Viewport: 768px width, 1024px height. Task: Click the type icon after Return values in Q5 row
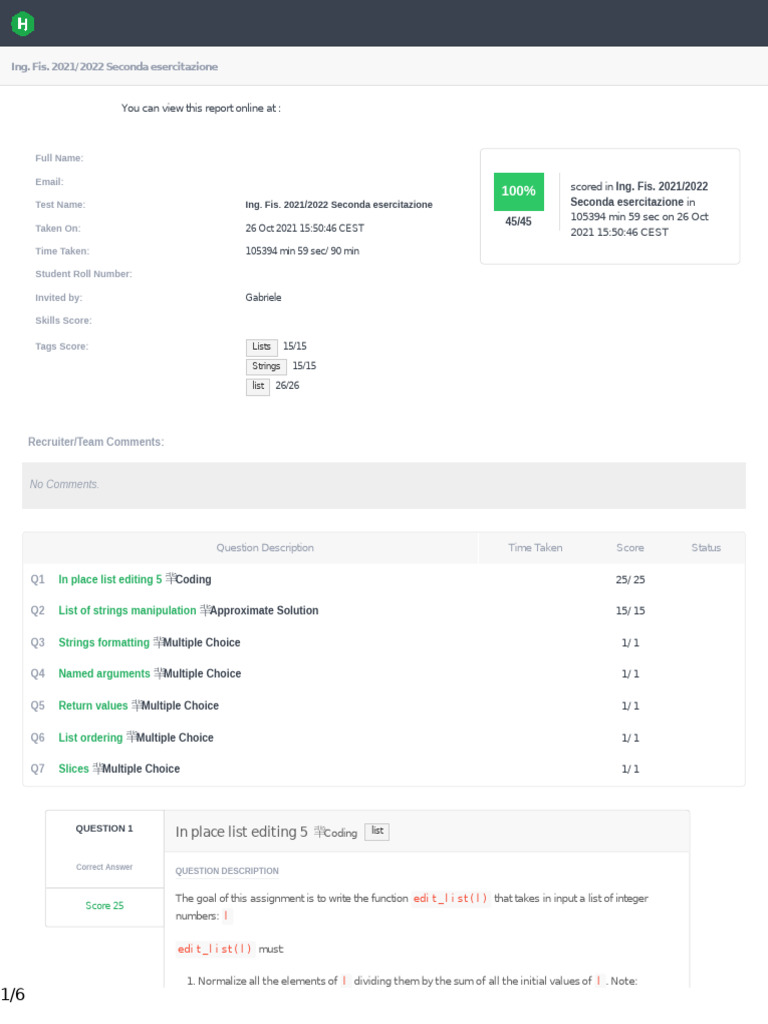[136, 705]
